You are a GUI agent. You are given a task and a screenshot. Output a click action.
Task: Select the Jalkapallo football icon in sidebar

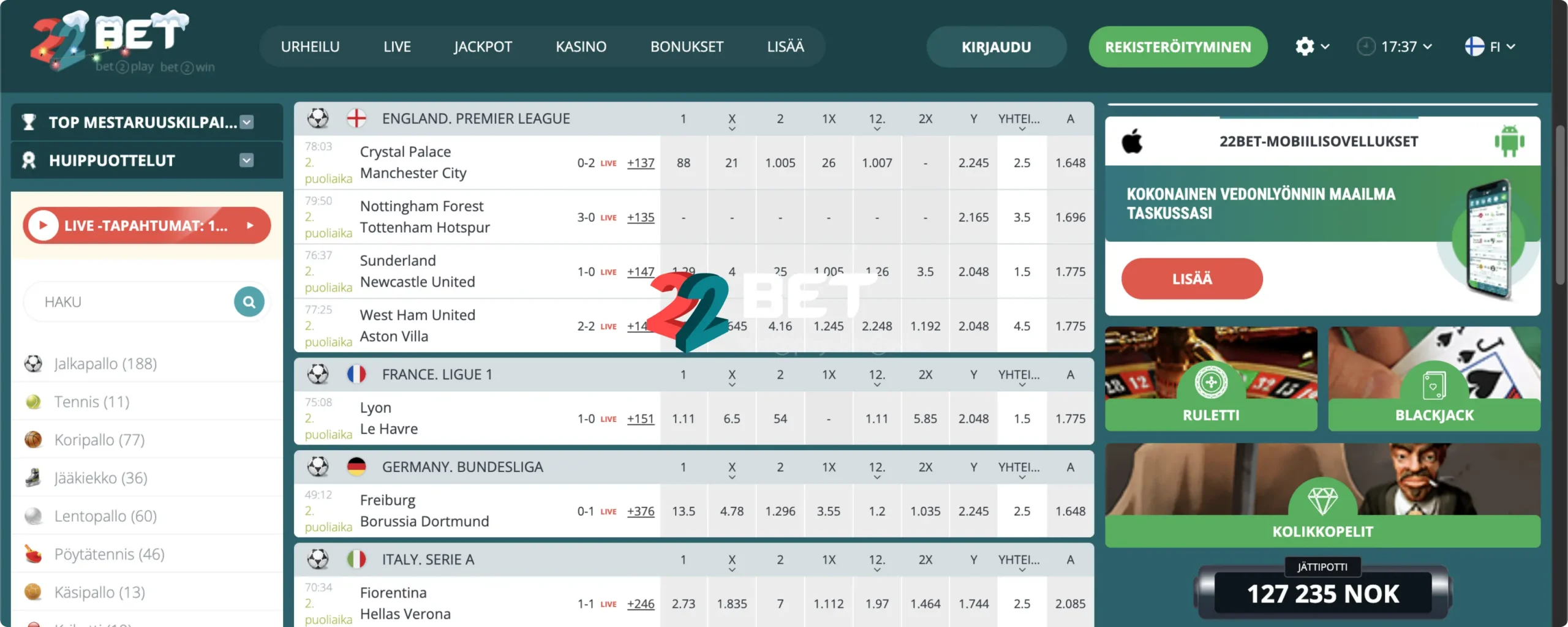coord(35,363)
